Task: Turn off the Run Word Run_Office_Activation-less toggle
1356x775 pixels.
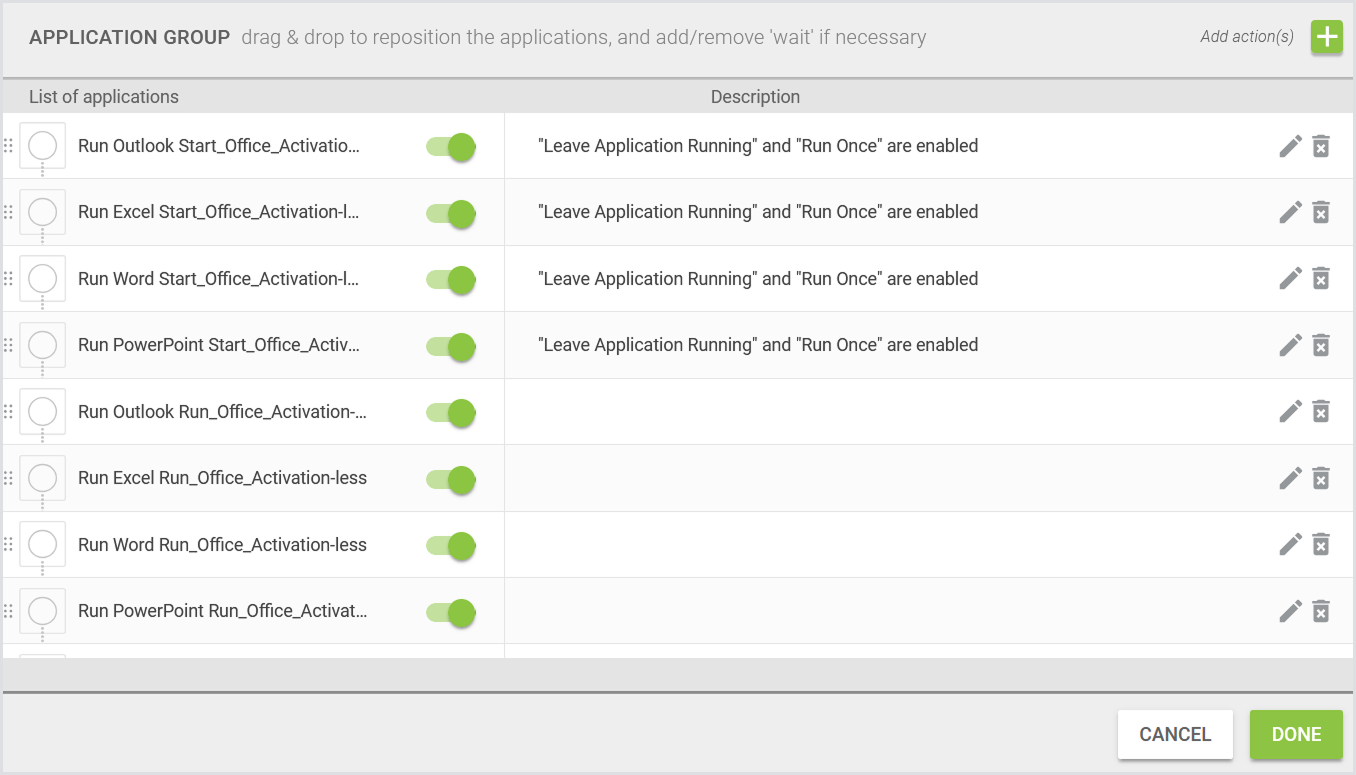Action: (451, 545)
